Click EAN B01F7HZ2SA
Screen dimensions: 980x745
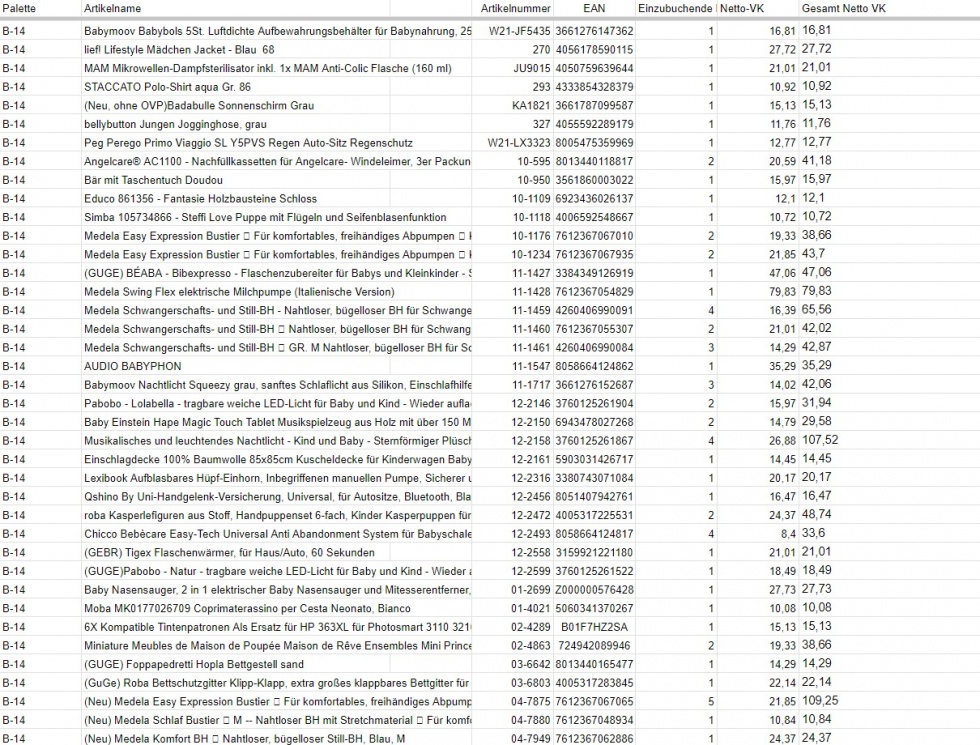pyautogui.click(x=594, y=627)
